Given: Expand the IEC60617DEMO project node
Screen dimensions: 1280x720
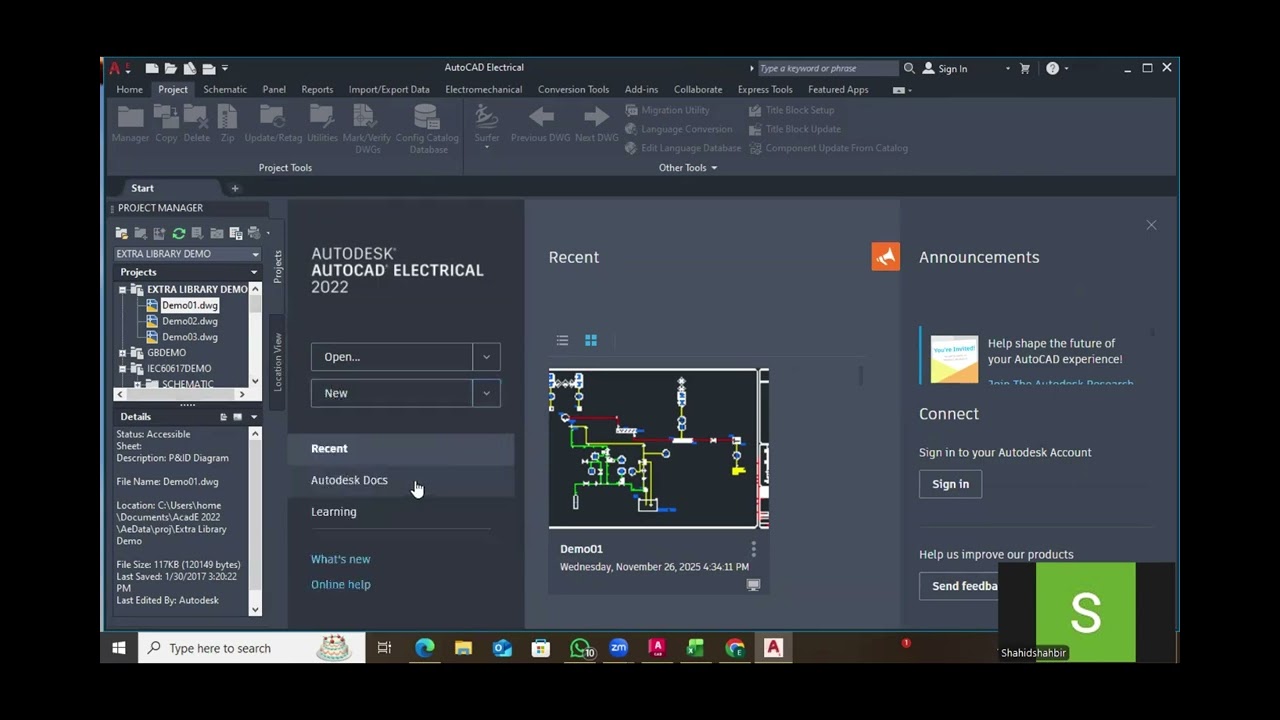Looking at the screenshot, I should click(x=123, y=369).
